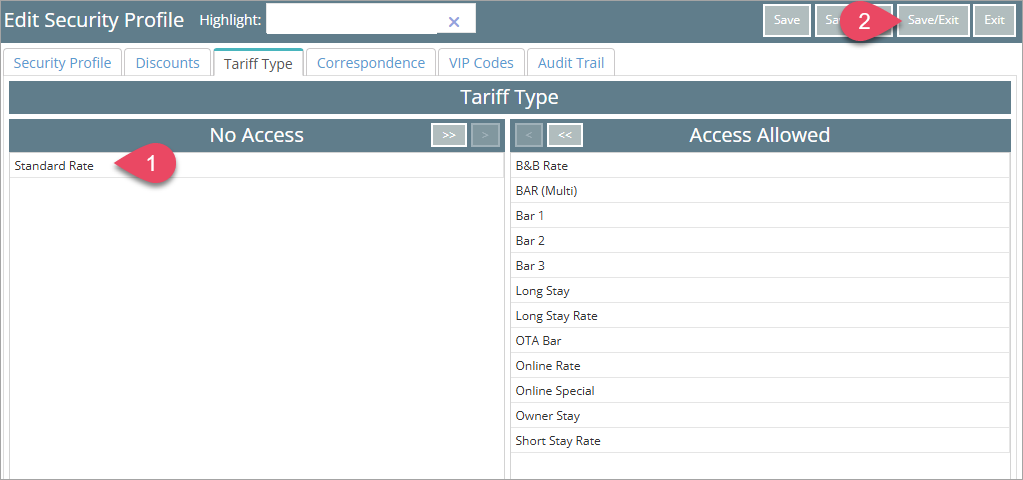
Task: View the Audit Trail tab
Action: click(571, 63)
